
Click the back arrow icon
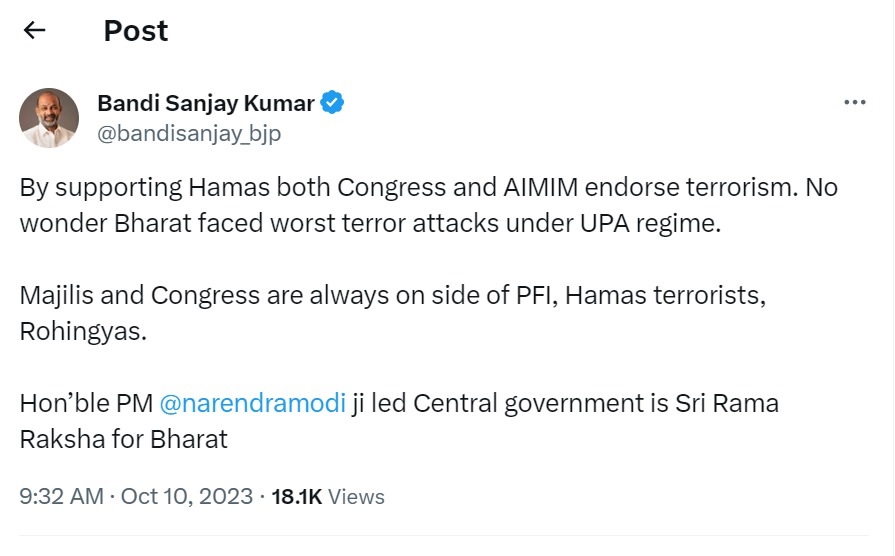tap(35, 30)
